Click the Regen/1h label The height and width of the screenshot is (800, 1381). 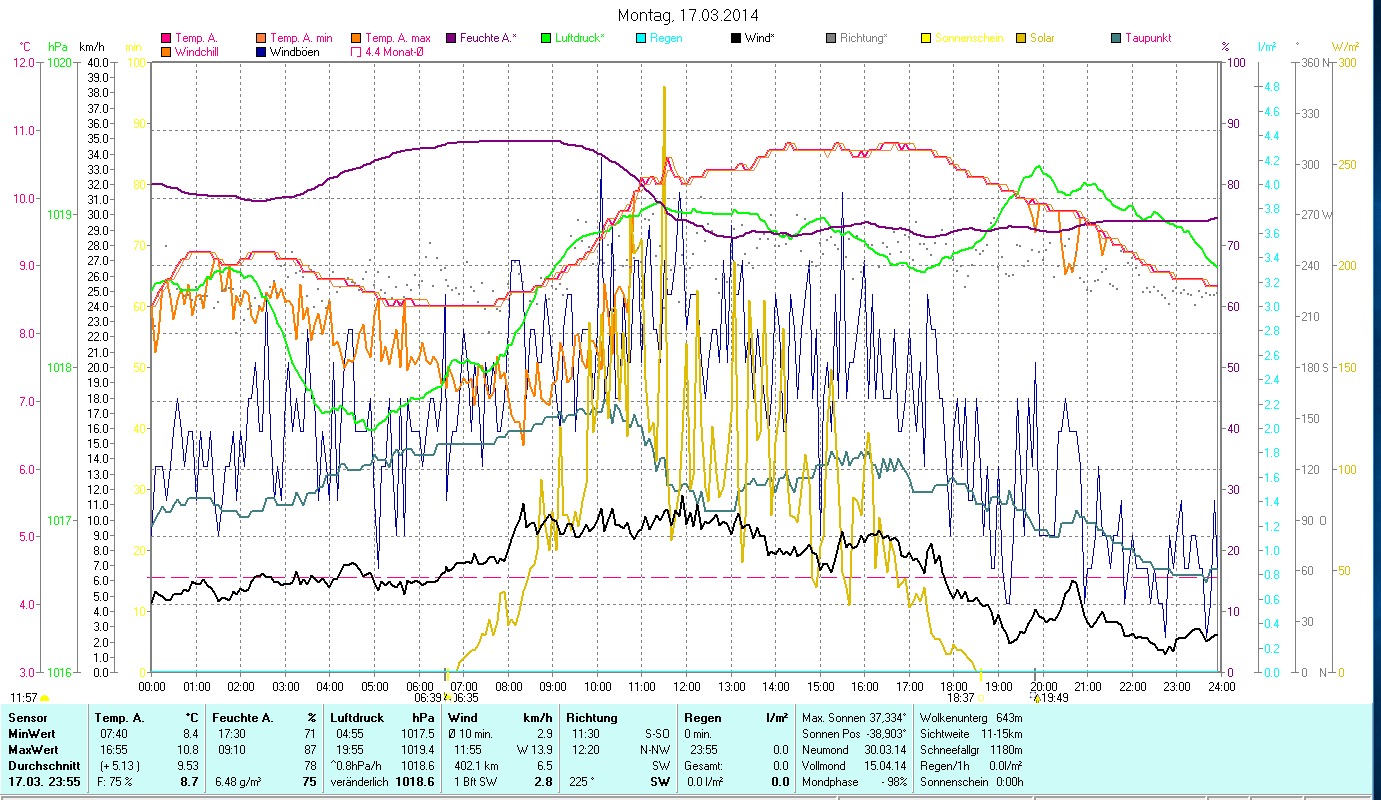(x=946, y=765)
